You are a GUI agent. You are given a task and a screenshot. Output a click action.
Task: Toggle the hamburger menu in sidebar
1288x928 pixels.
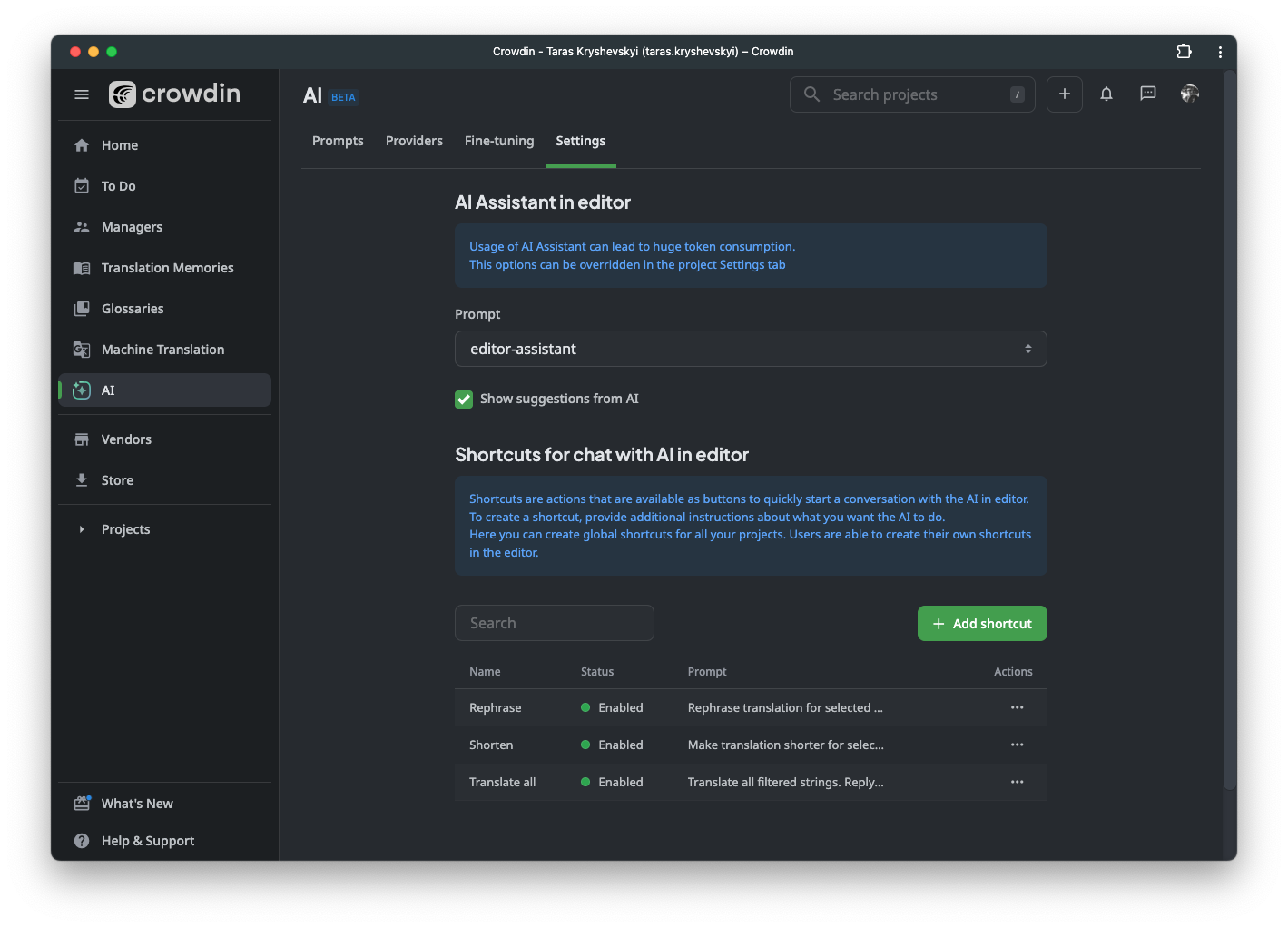point(82,94)
